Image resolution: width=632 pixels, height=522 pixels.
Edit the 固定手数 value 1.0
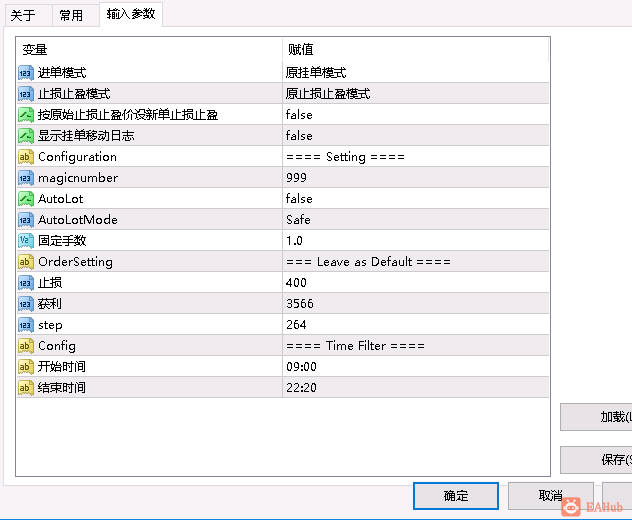(416, 241)
